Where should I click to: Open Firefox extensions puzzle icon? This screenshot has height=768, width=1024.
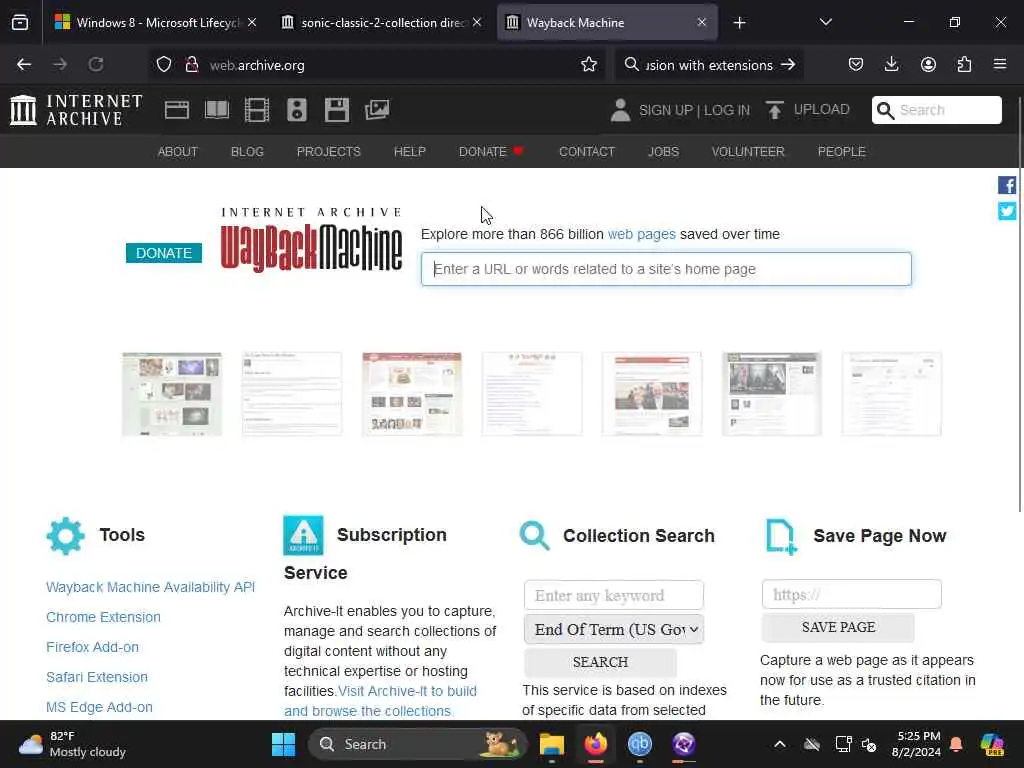point(964,65)
